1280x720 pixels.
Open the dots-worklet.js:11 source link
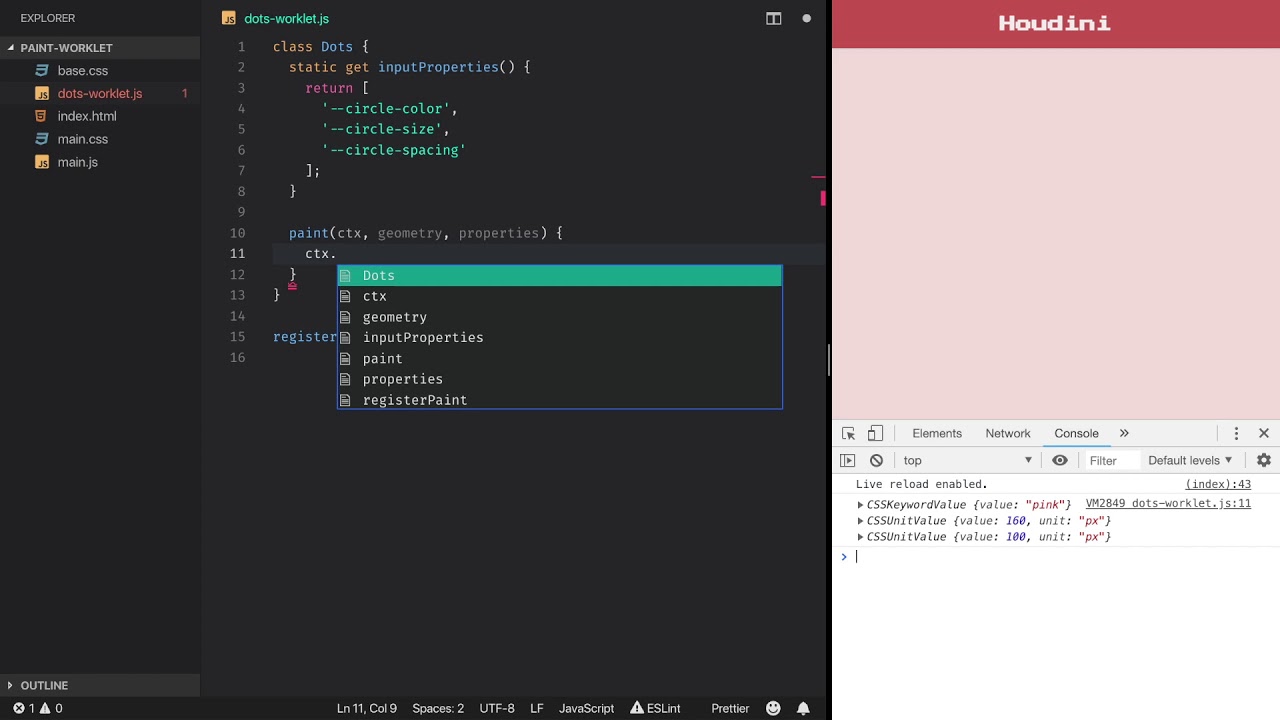1167,504
